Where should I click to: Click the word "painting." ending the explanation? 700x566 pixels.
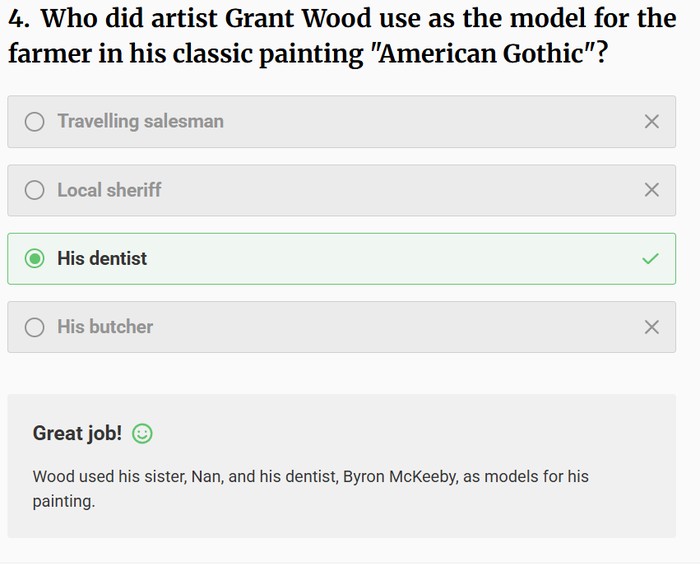pyautogui.click(x=64, y=501)
